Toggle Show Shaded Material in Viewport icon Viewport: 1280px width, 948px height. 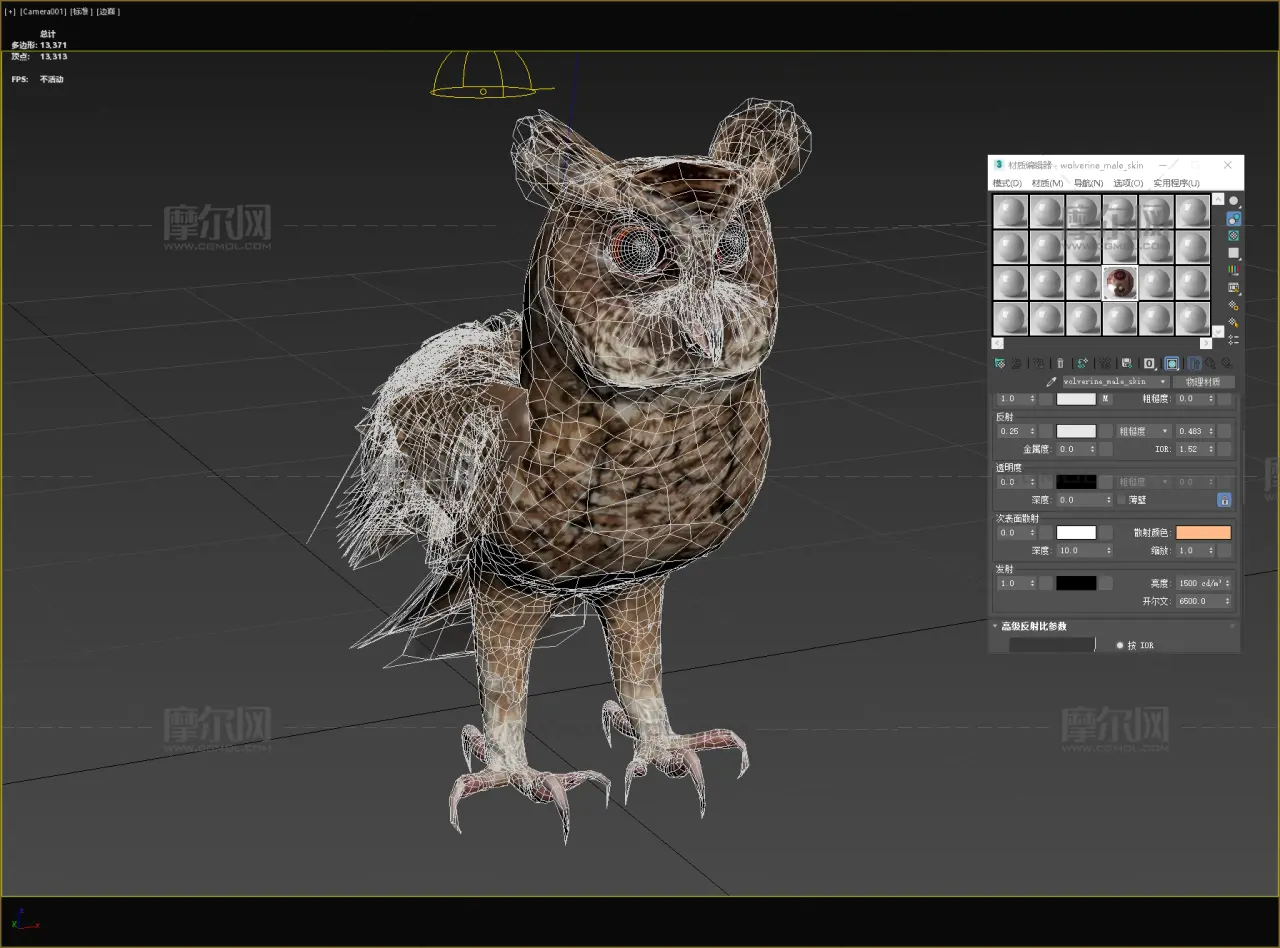(1171, 363)
